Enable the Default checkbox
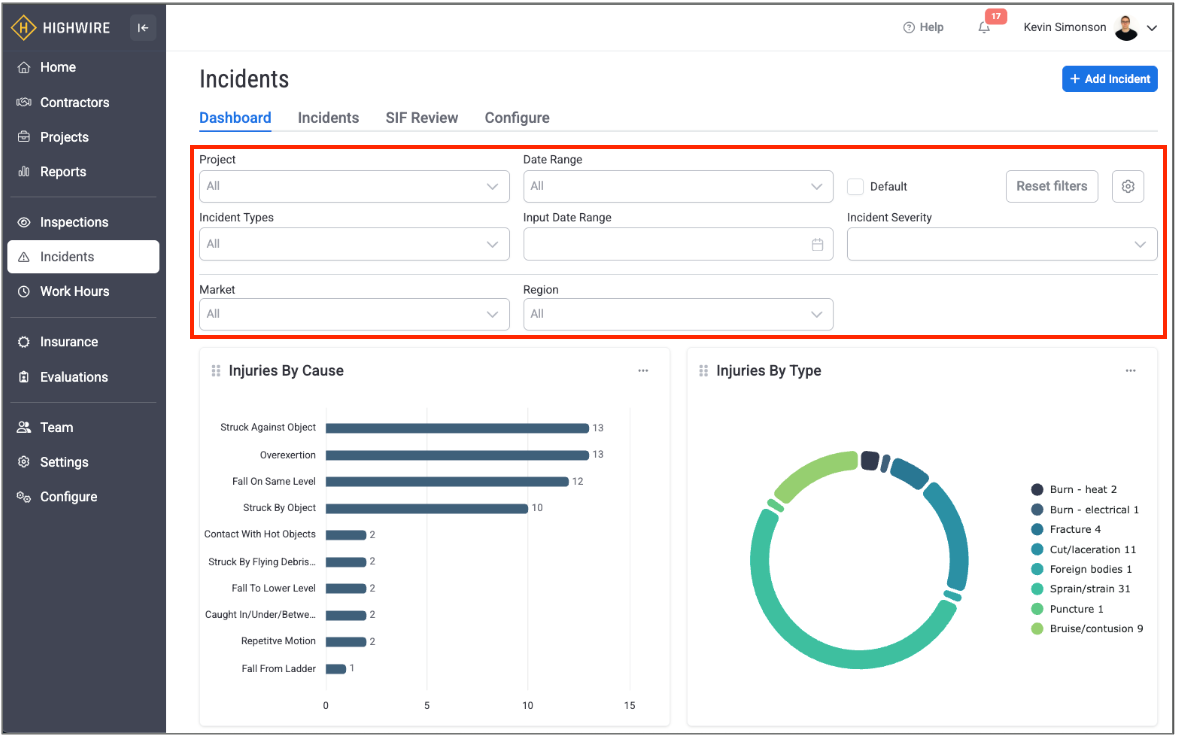 coord(855,186)
